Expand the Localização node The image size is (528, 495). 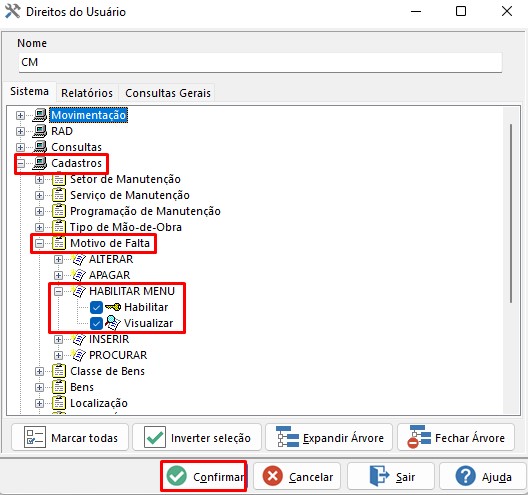coord(39,403)
